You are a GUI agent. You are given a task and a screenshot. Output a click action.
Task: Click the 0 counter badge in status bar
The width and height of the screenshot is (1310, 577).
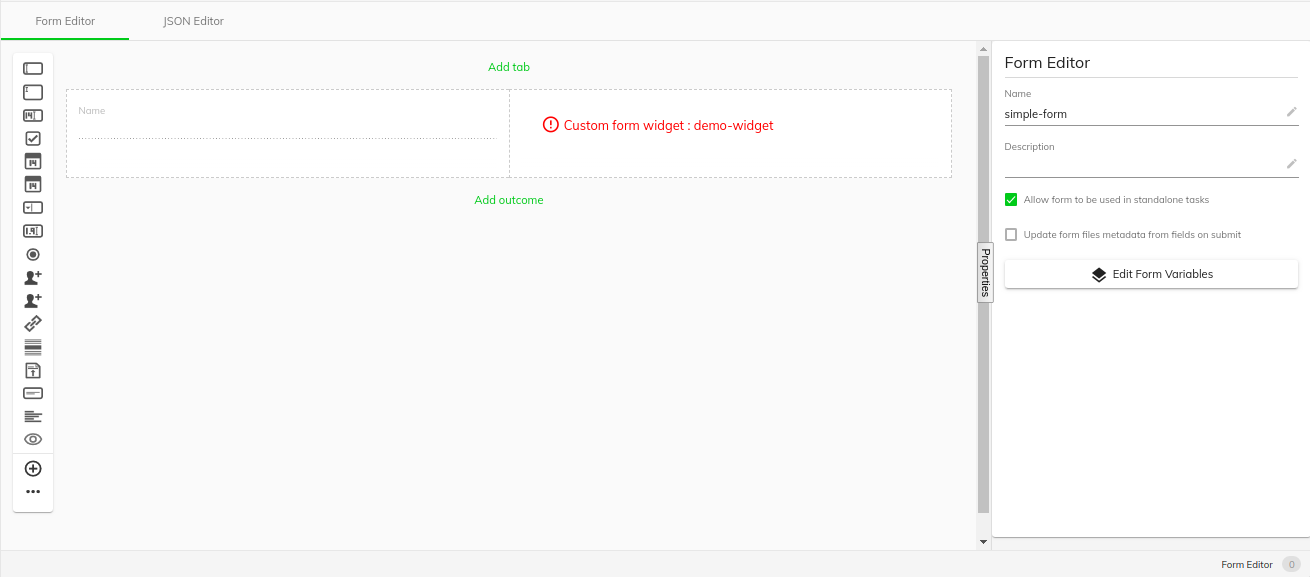[x=1292, y=565]
